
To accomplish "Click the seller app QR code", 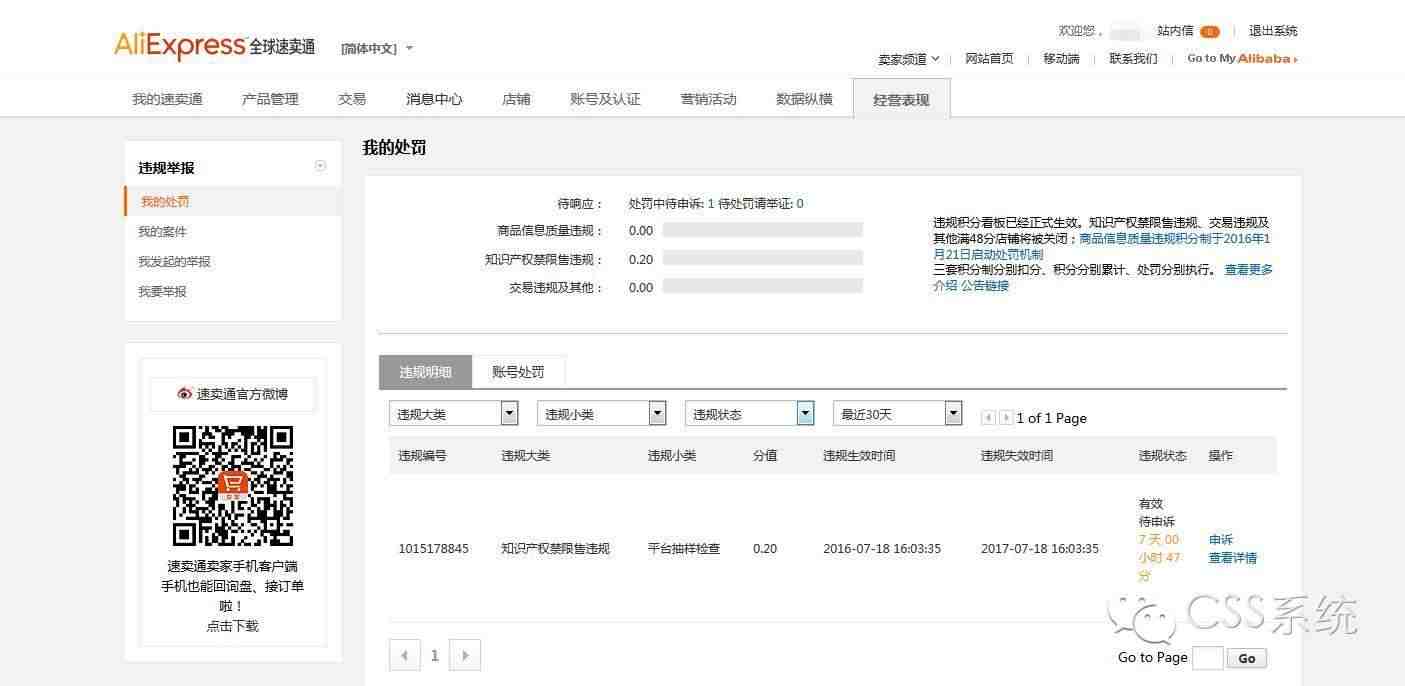I will [233, 486].
